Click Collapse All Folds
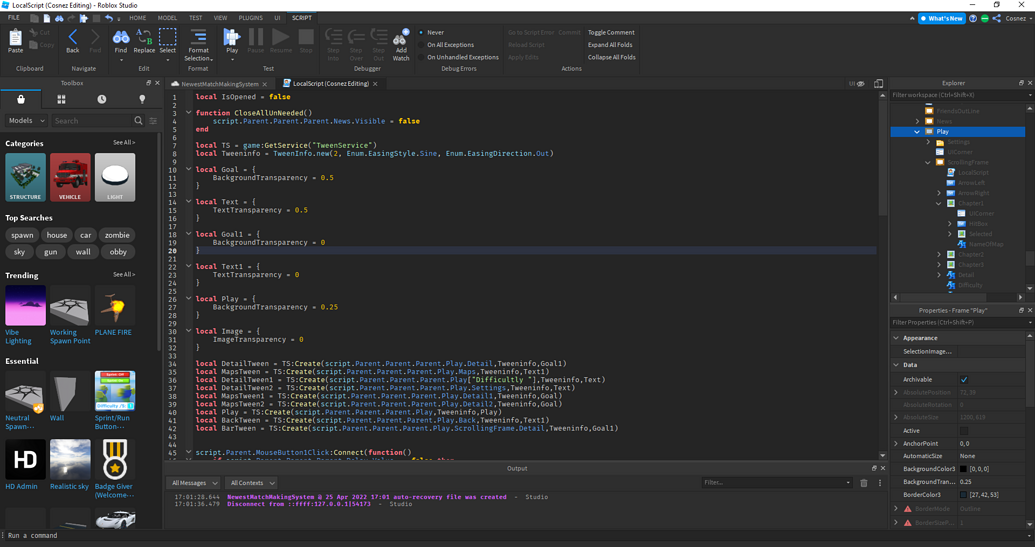Image resolution: width=1035 pixels, height=547 pixels. point(611,57)
